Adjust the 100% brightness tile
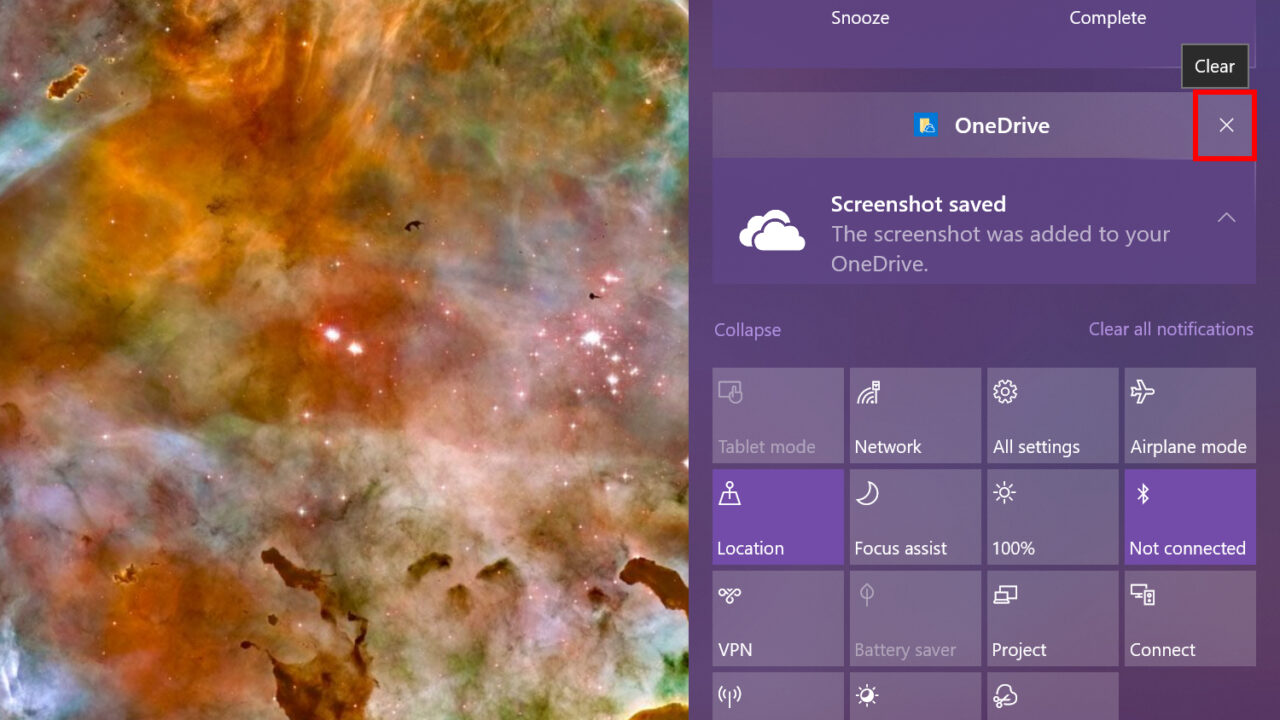Image resolution: width=1280 pixels, height=720 pixels. pyautogui.click(x=1052, y=516)
